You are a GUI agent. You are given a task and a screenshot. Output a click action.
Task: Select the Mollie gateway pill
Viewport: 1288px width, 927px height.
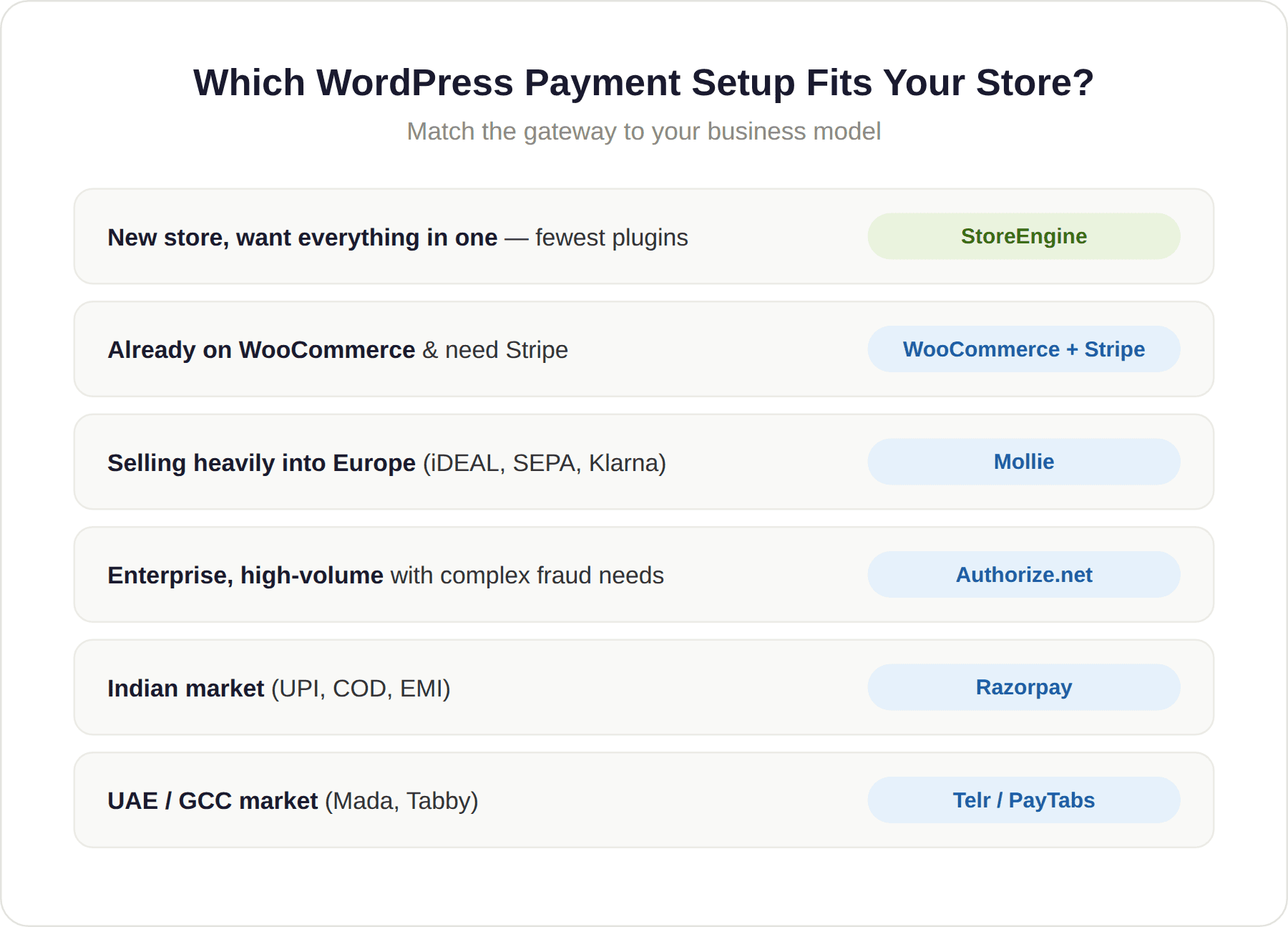[x=1024, y=462]
